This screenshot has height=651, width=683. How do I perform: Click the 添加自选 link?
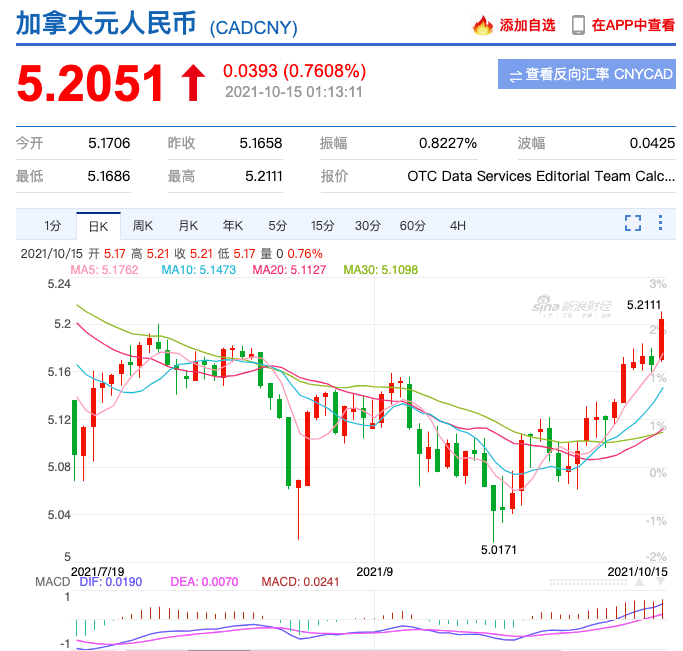tap(527, 25)
